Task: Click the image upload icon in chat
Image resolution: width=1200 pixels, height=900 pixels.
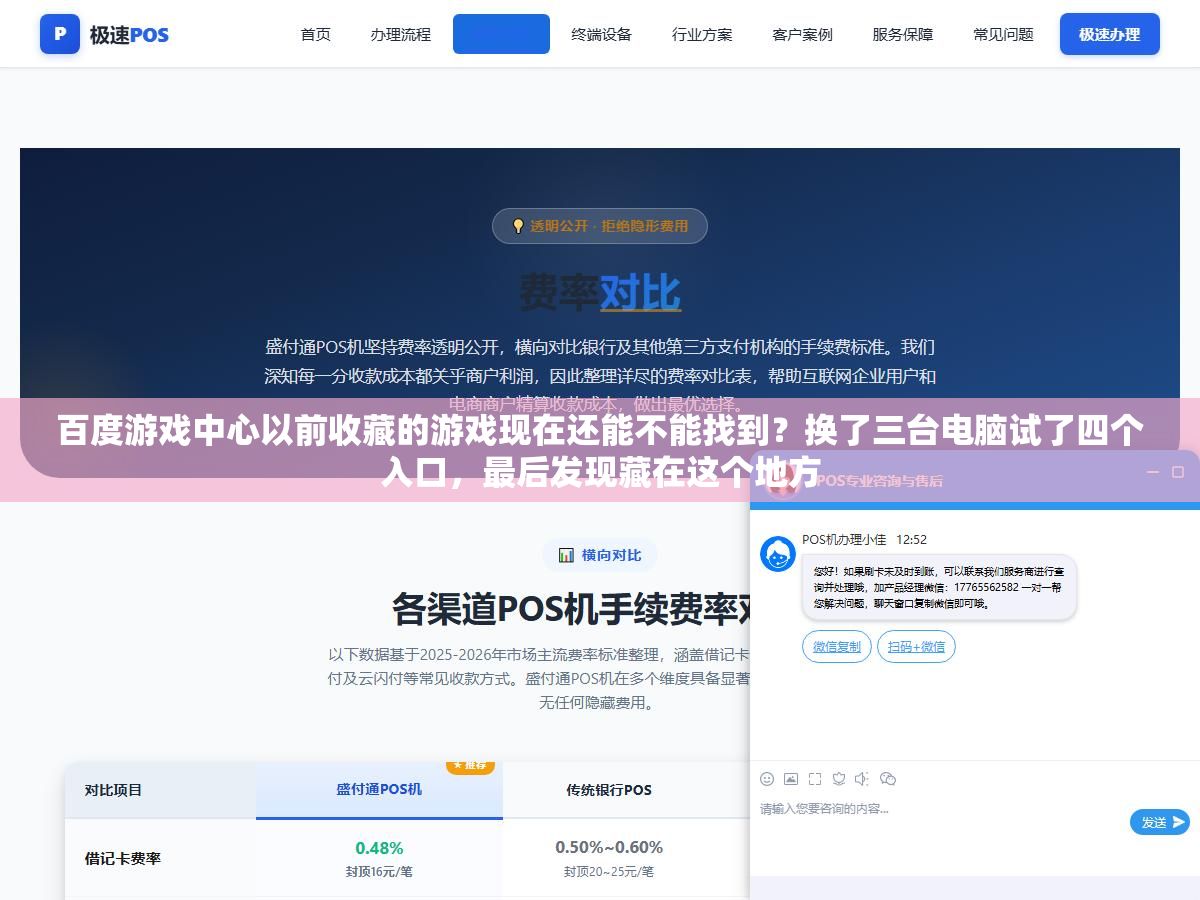Action: coord(791,778)
